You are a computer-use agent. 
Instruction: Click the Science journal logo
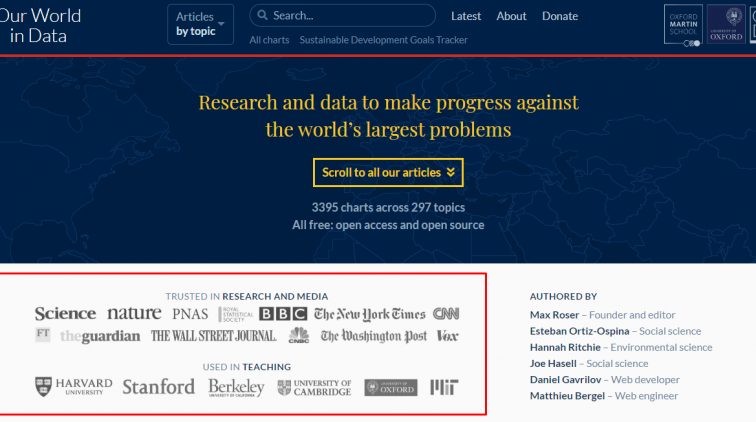66,313
